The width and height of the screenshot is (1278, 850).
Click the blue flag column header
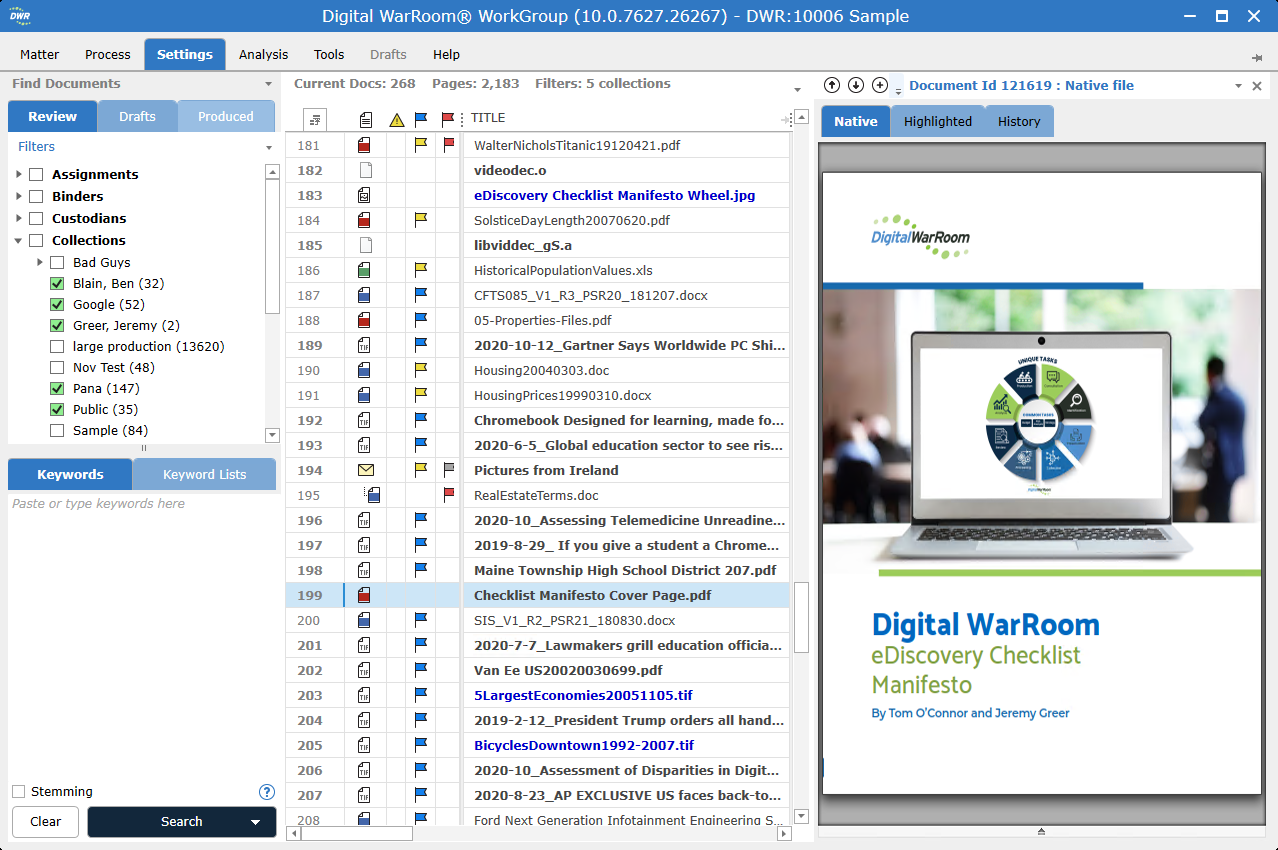421,119
